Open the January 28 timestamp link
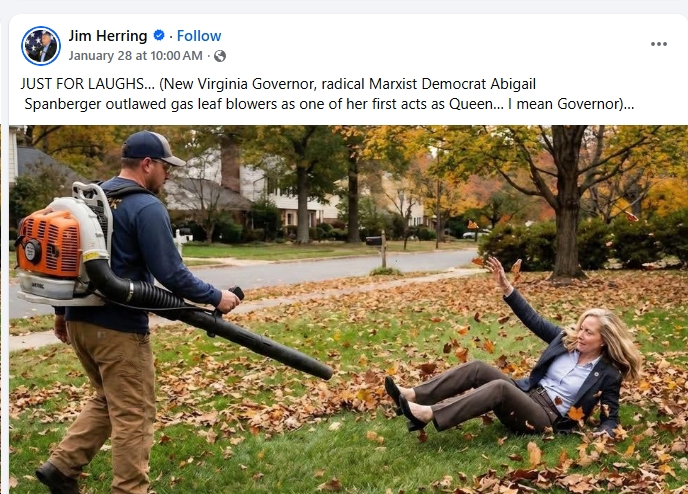The image size is (688, 494). tap(135, 56)
